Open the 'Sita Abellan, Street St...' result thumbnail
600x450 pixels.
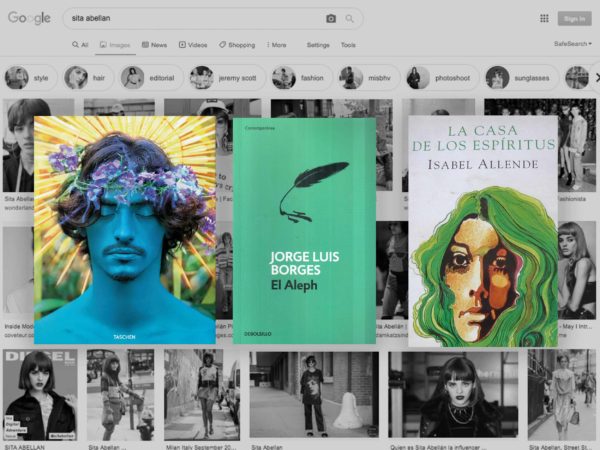click(561, 395)
